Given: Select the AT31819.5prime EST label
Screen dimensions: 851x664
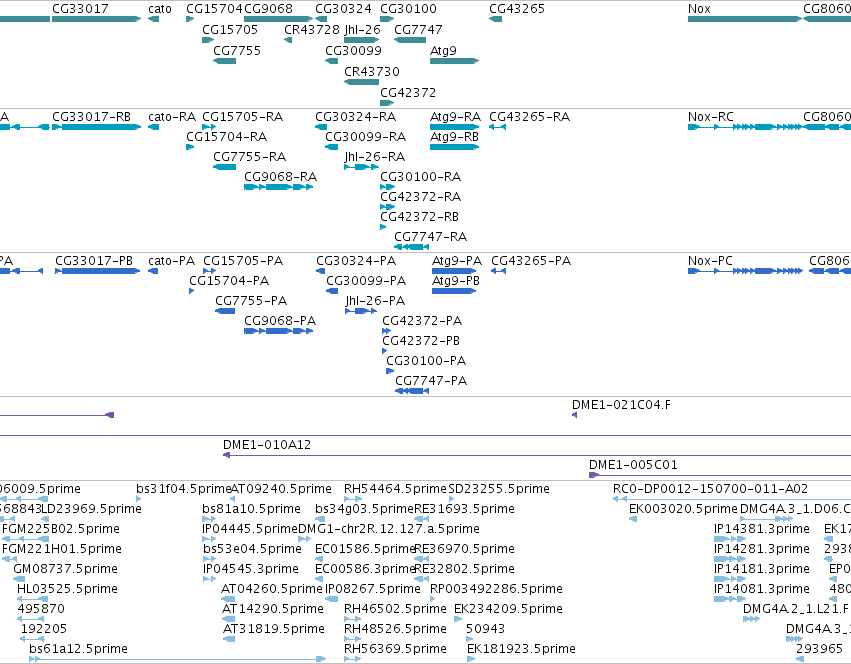Looking at the screenshot, I should click(274, 629).
